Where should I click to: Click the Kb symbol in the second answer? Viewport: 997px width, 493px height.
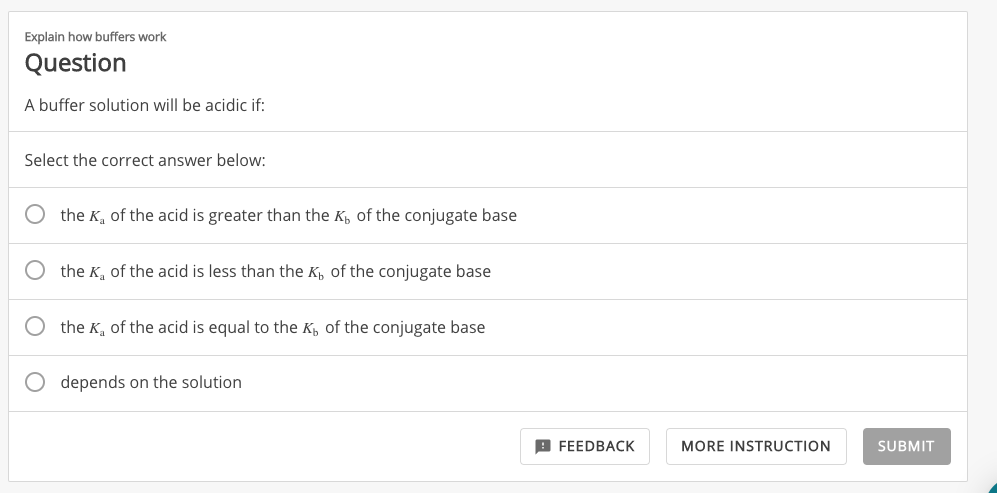[316, 272]
